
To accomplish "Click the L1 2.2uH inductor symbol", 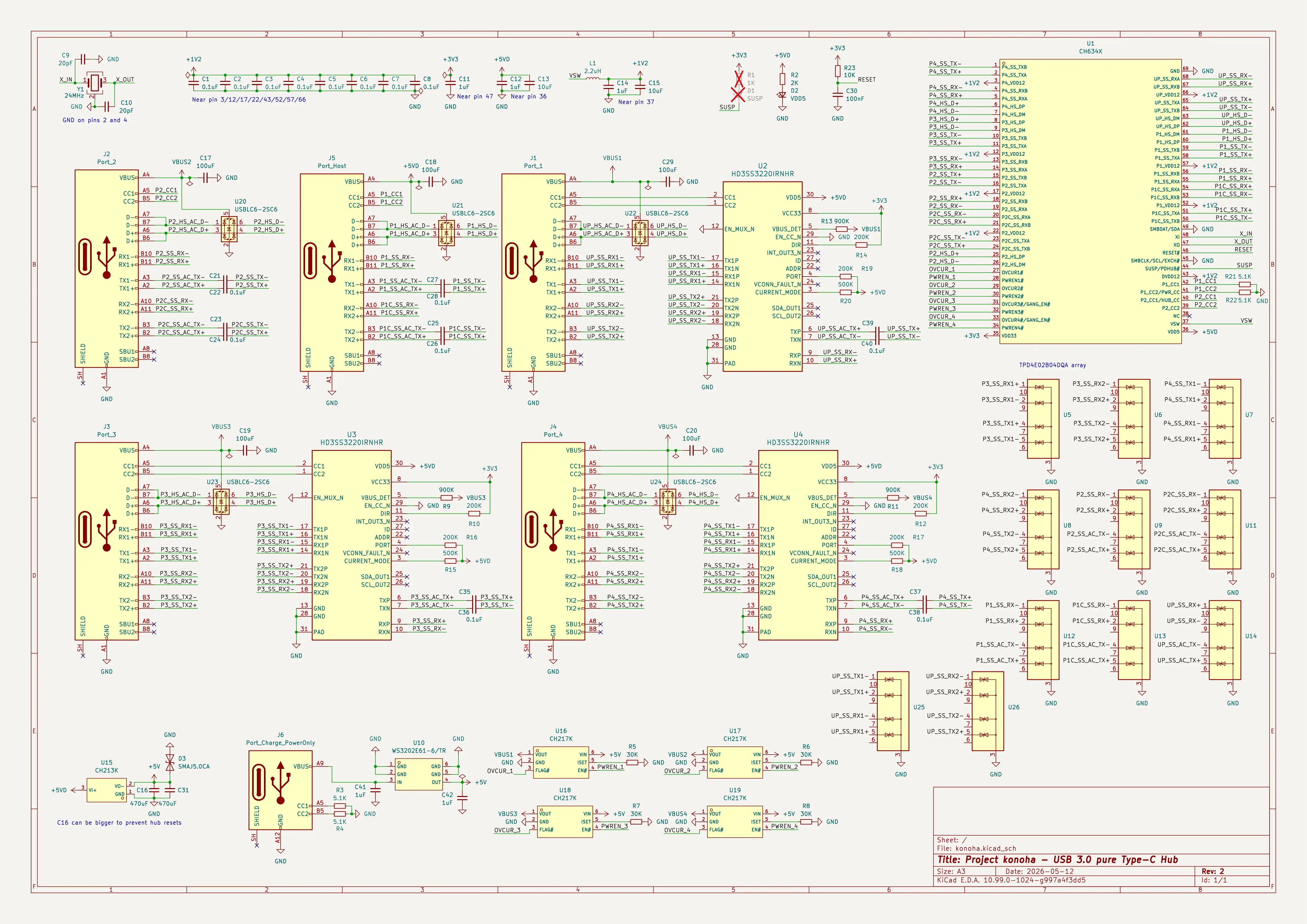I will click(593, 79).
